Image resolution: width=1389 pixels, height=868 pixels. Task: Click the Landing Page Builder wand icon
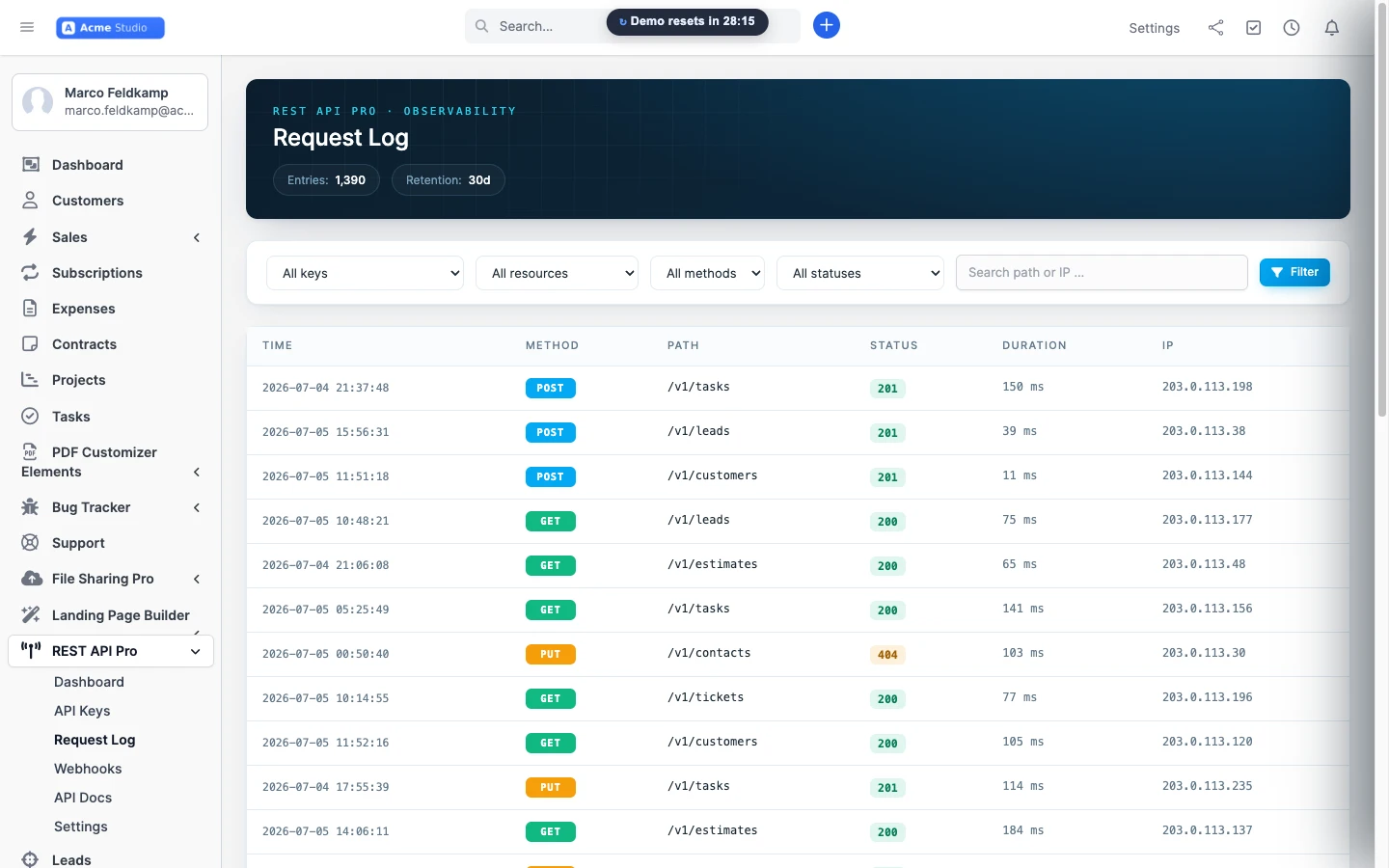coord(31,615)
